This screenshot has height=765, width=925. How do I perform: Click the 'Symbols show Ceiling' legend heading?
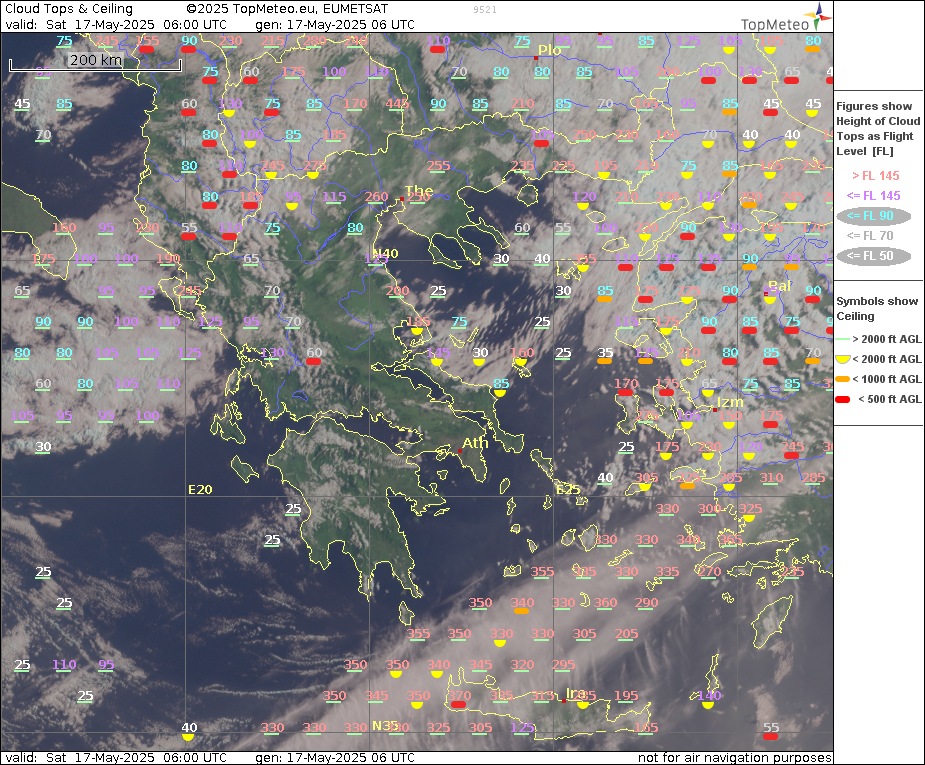click(877, 308)
